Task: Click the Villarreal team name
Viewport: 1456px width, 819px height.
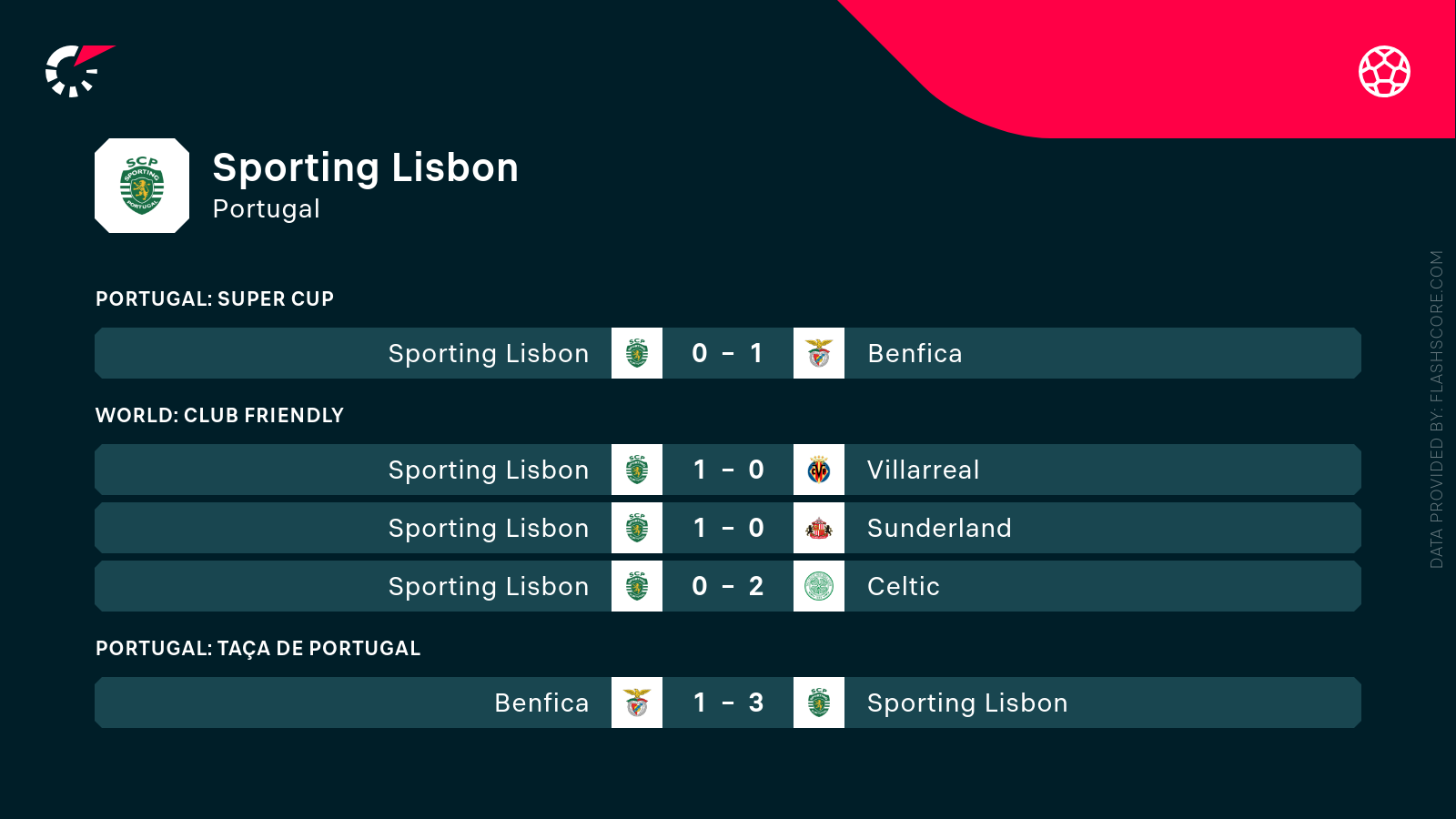Action: click(923, 470)
